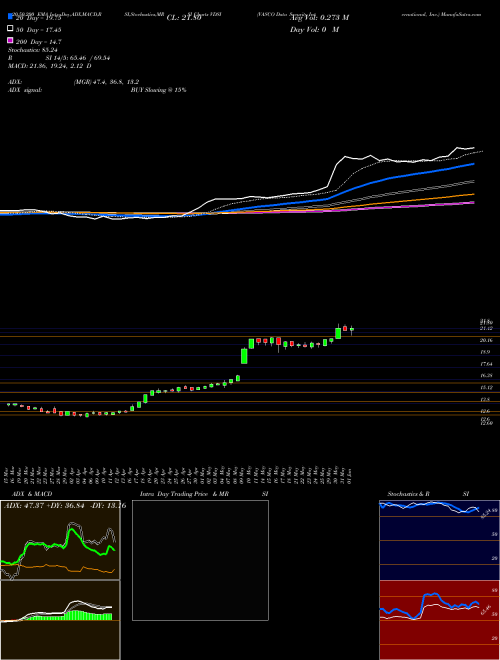
Task: Click the 'Avg Vol: 0.273 M' label
Action: pyautogui.click(x=320, y=18)
